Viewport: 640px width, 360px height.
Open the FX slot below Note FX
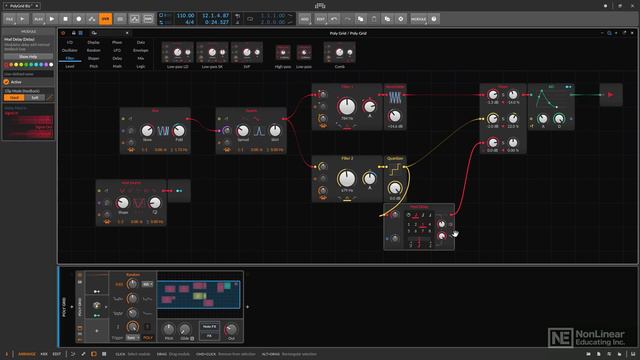point(209,336)
